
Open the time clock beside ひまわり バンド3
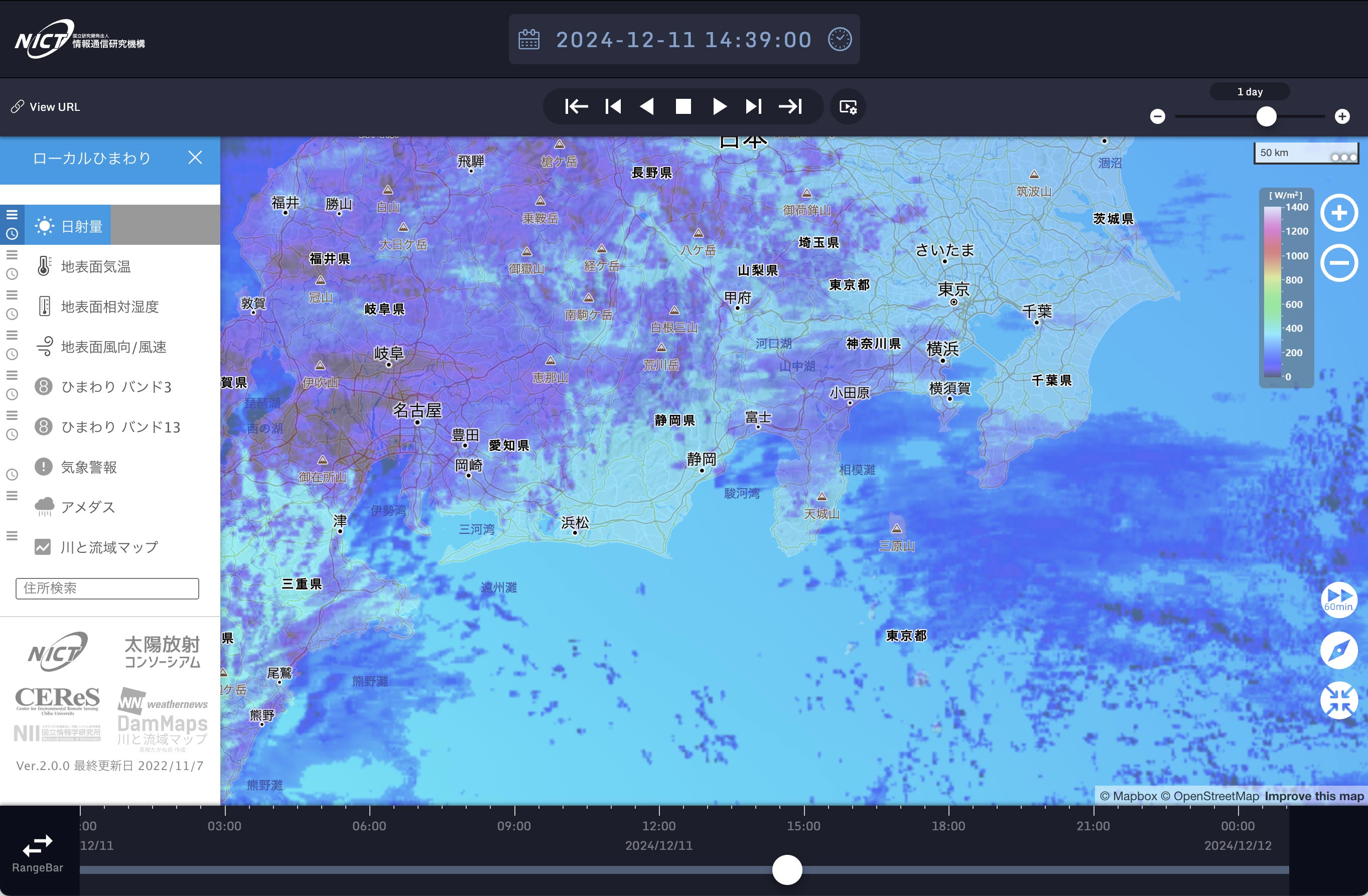(12, 395)
